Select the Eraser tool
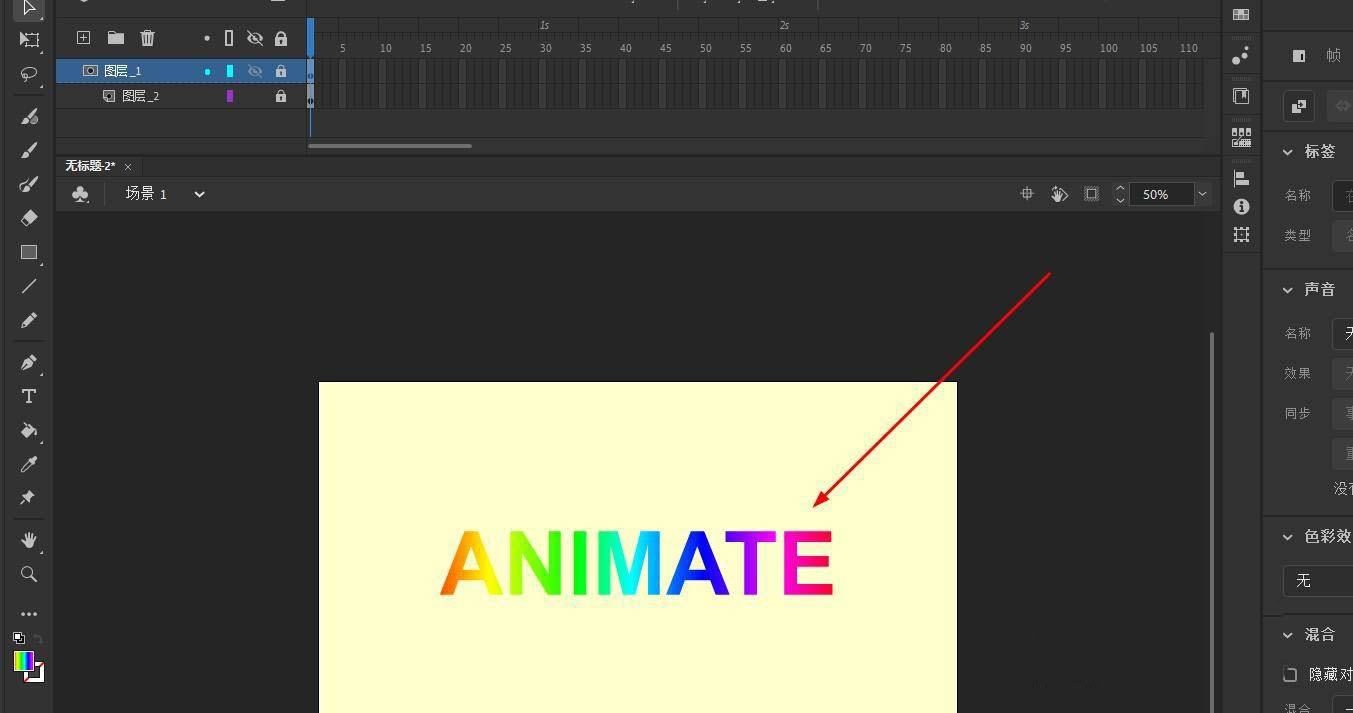Viewport: 1353px width, 713px height. click(x=29, y=218)
